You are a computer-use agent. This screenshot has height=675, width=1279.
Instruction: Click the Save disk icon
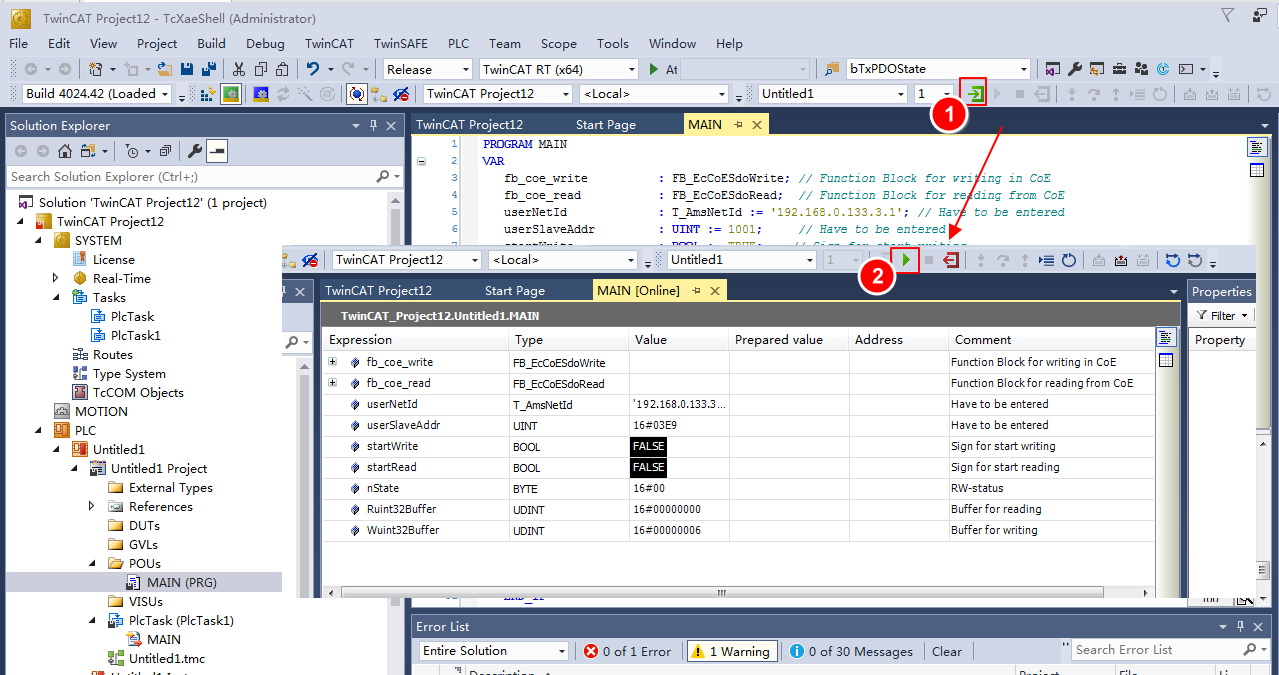pos(187,69)
